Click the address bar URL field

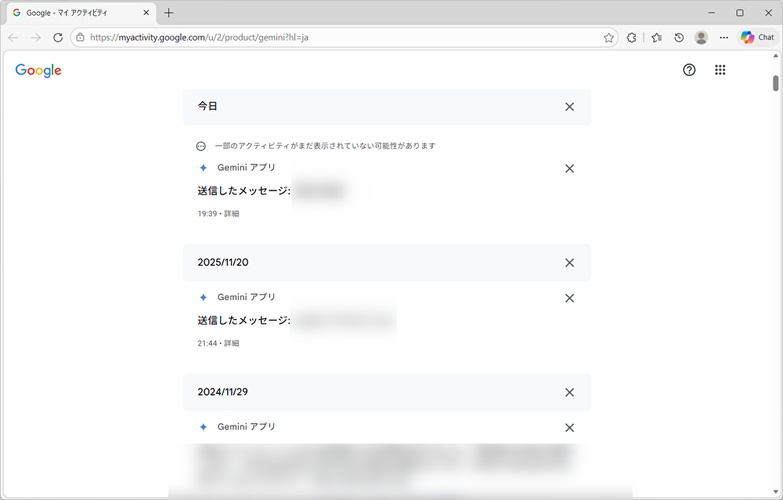point(345,37)
